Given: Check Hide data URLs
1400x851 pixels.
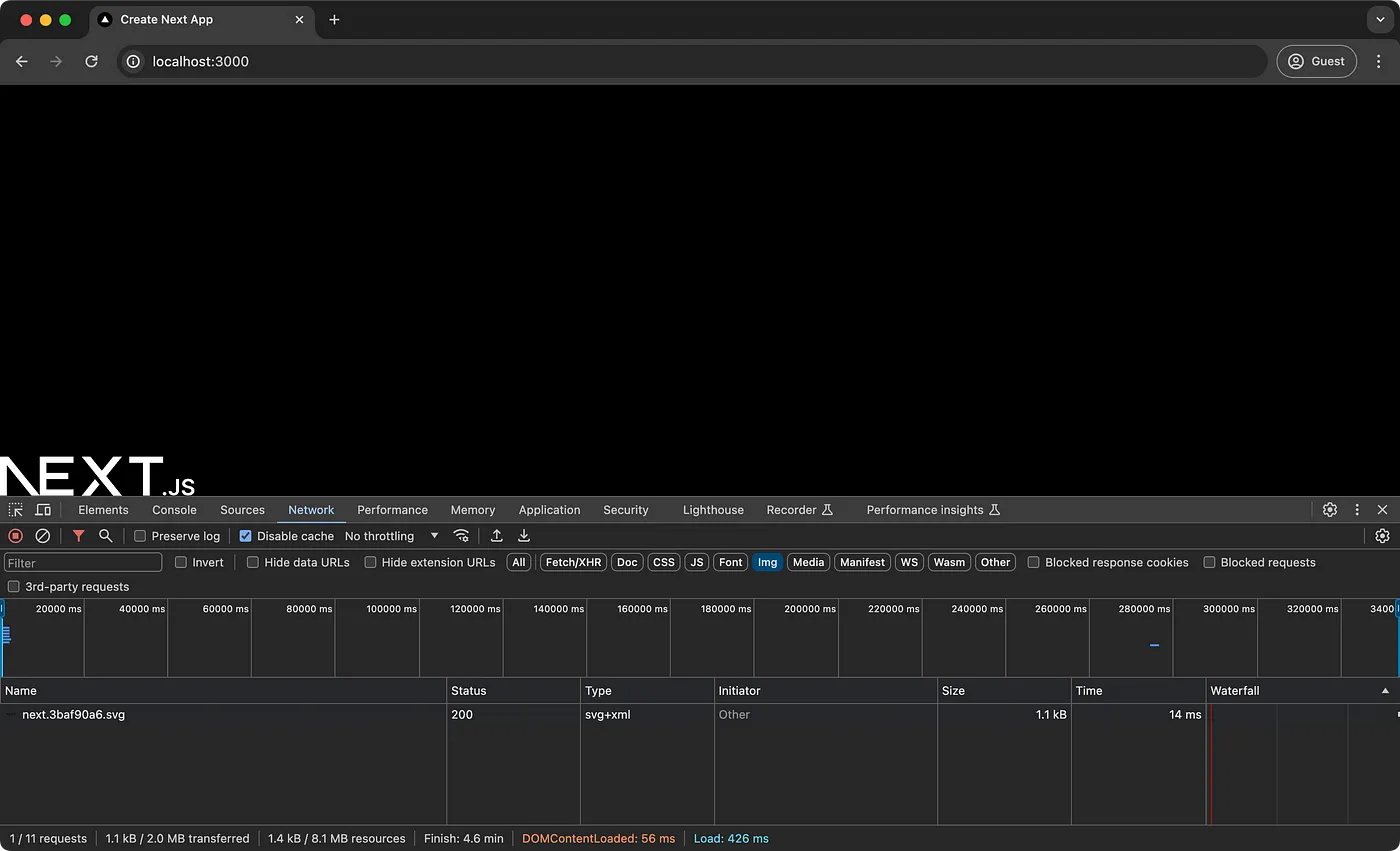Looking at the screenshot, I should (252, 562).
